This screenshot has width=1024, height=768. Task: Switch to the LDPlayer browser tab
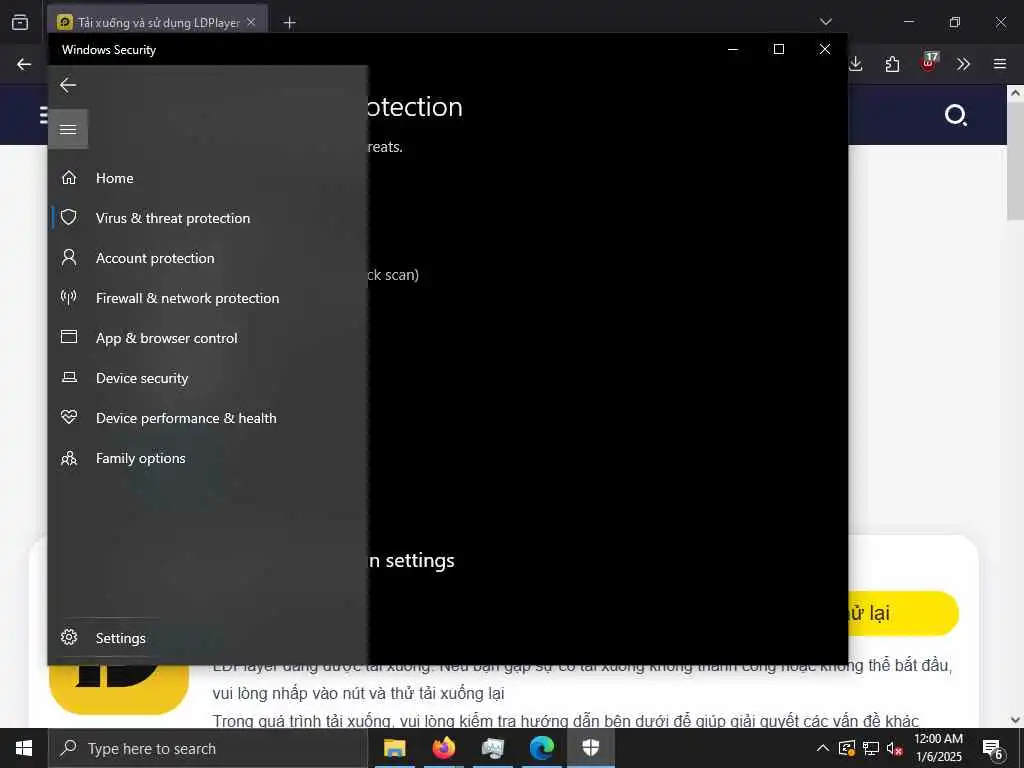coord(157,22)
